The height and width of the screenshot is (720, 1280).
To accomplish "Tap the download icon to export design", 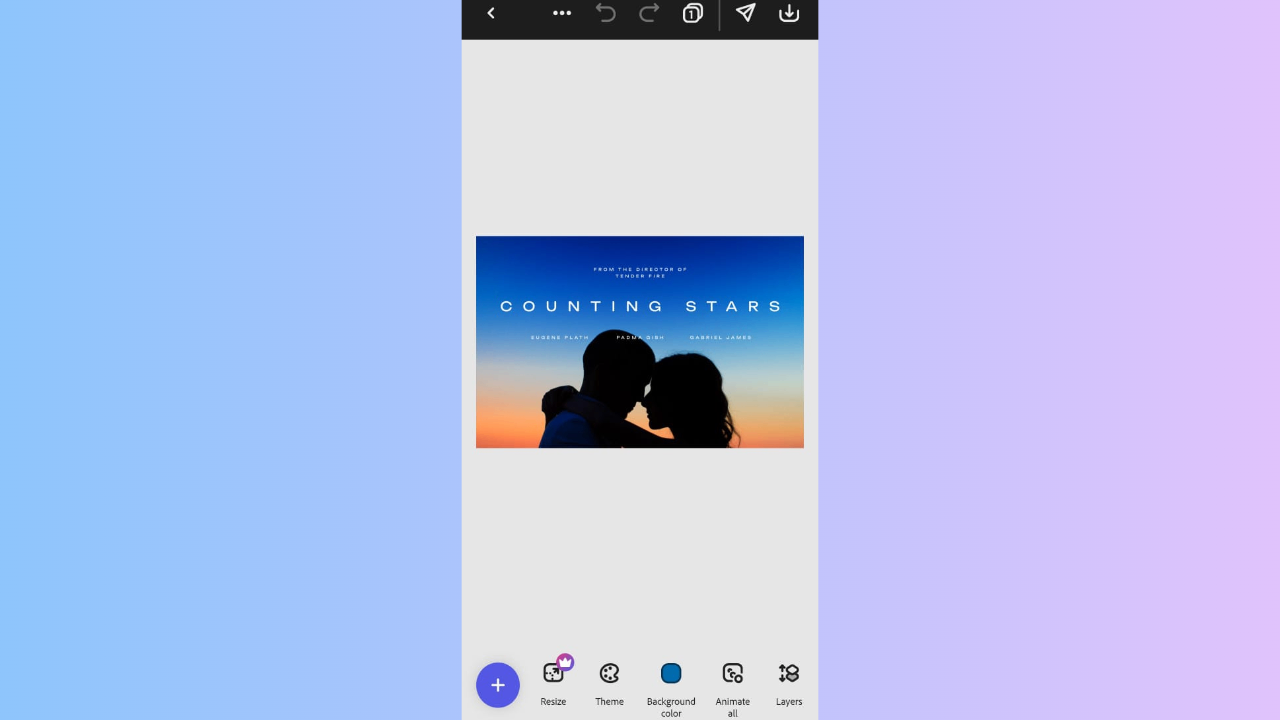I will (x=789, y=13).
